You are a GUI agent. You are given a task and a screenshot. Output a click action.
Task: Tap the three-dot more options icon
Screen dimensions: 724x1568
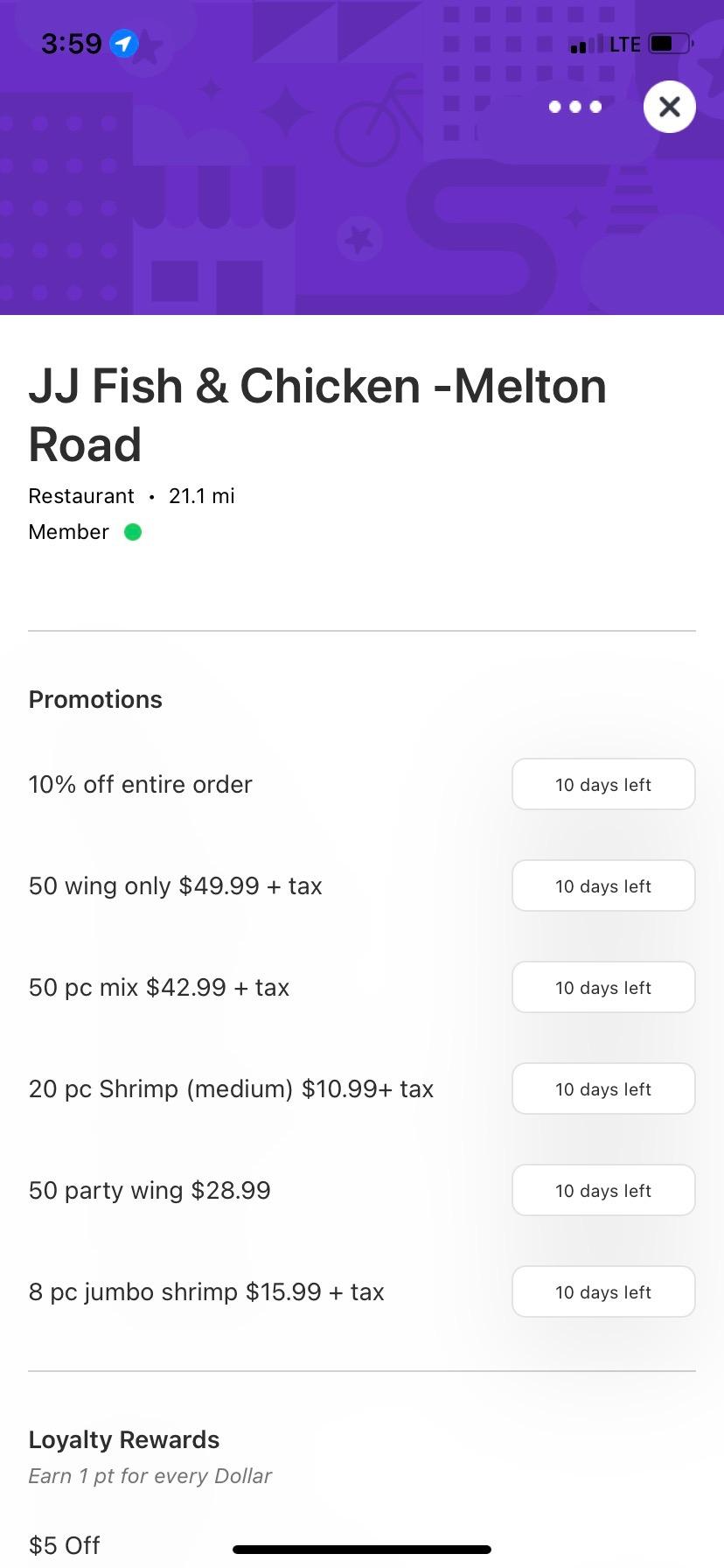575,107
